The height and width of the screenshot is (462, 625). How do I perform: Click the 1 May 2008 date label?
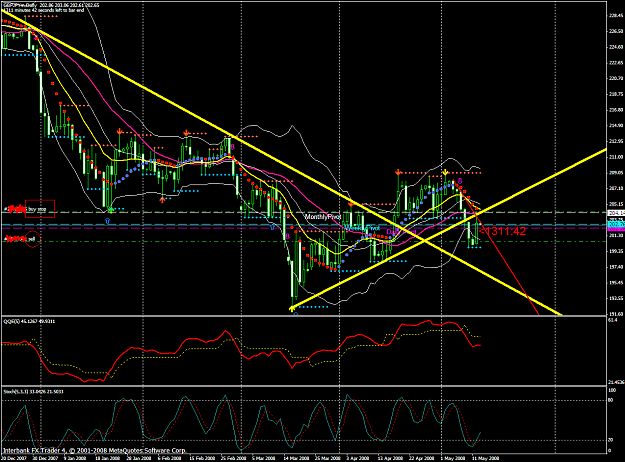click(453, 458)
